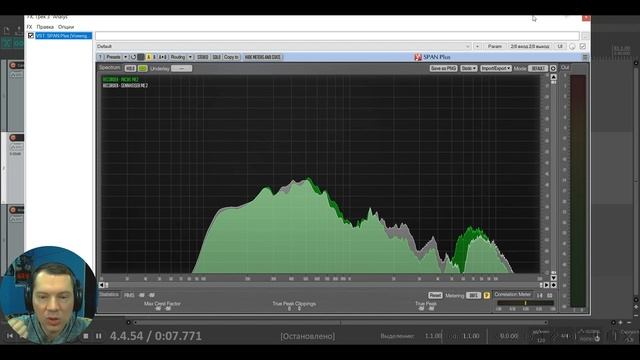The width and height of the screenshot is (640, 360).
Task: Click the spectrum horizontal scroll right arrow
Action: tap(546, 285)
